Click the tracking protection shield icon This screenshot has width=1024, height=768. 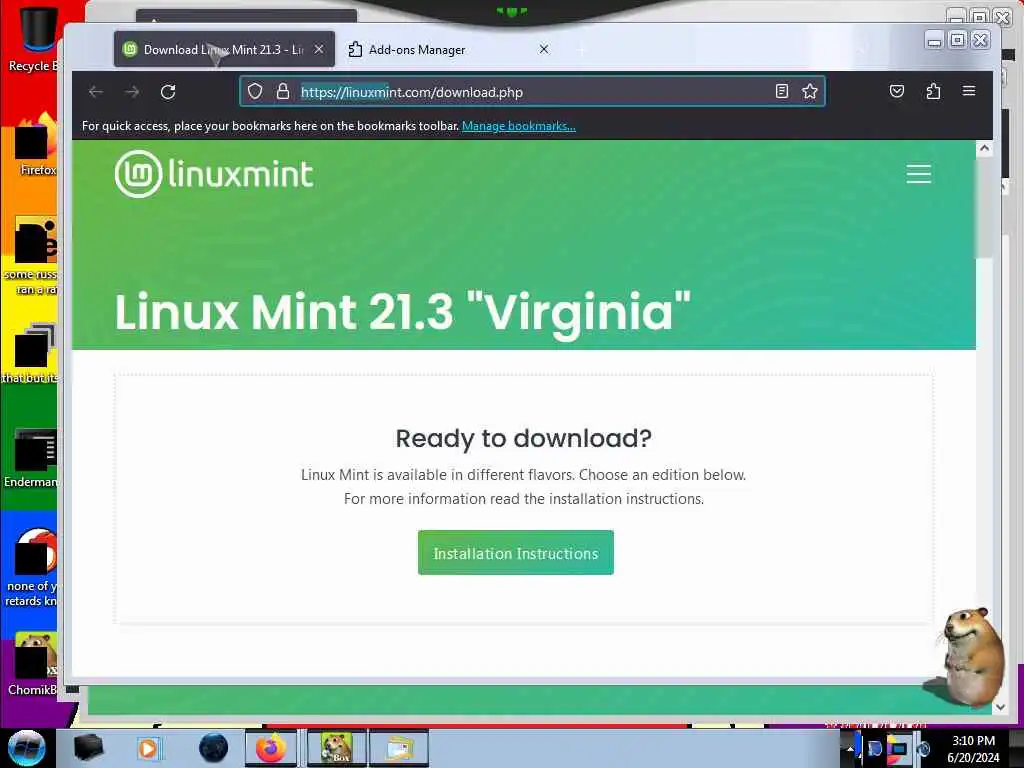coord(255,91)
